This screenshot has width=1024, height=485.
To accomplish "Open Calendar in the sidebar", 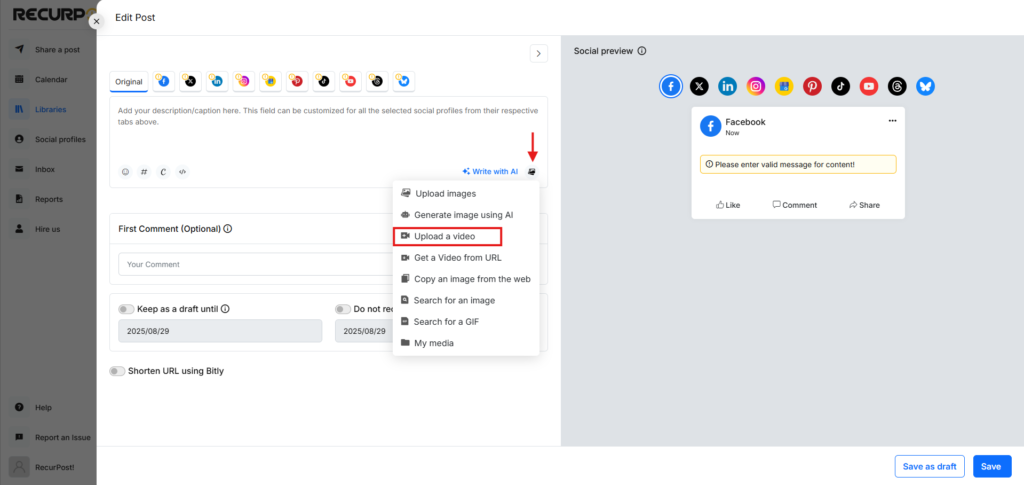I will pos(48,80).
